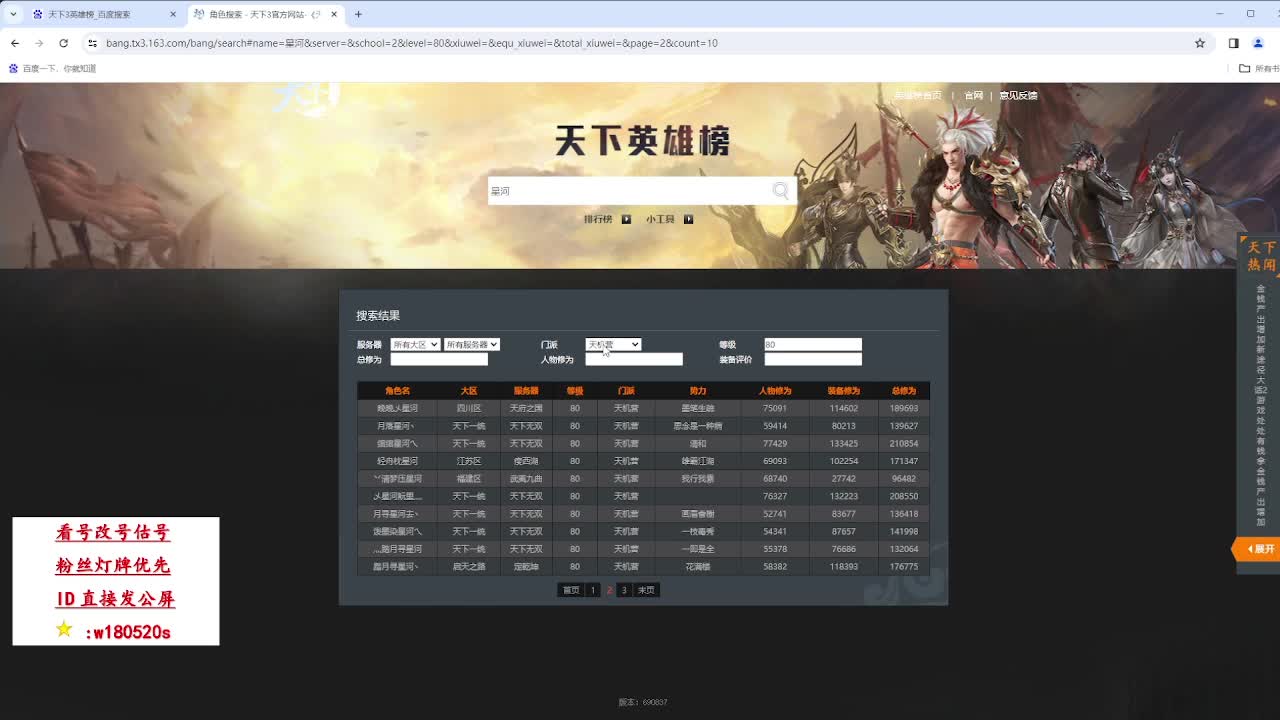
Task: Click 江苏区 region cell
Action: coord(468,461)
